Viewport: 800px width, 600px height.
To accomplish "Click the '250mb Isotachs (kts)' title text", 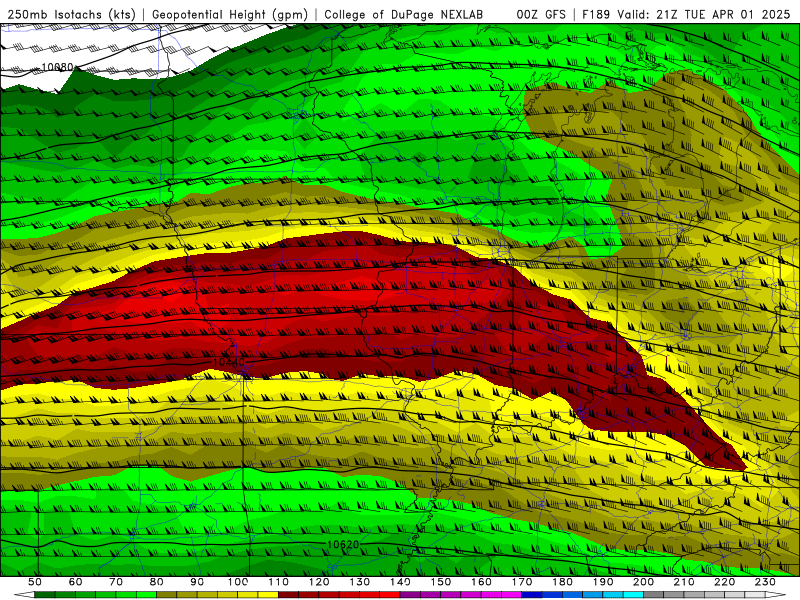I will pos(71,14).
